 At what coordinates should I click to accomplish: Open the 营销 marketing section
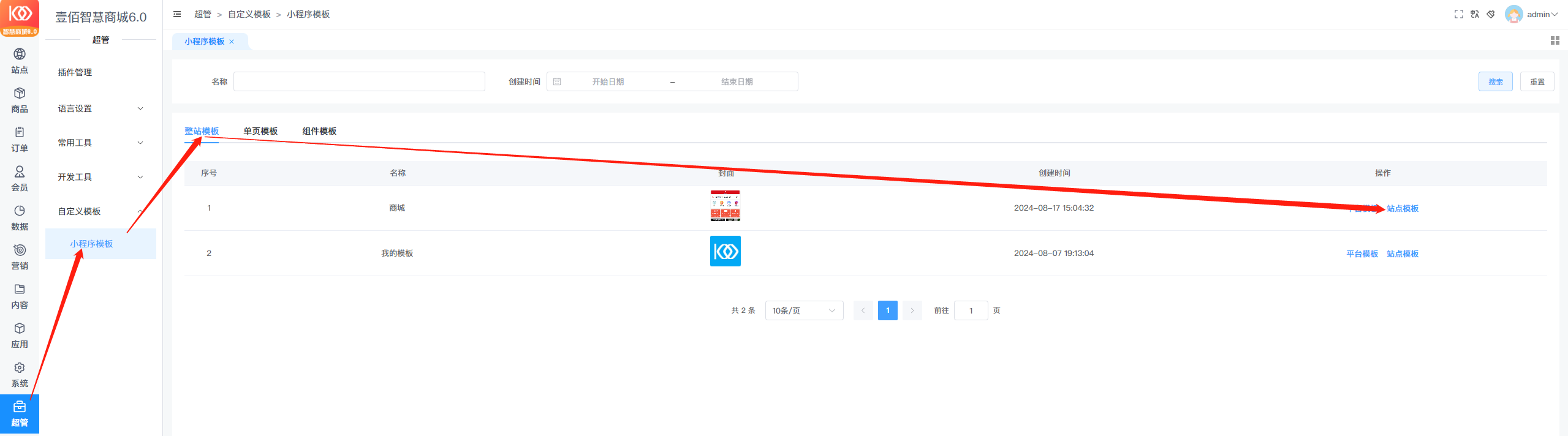point(20,257)
